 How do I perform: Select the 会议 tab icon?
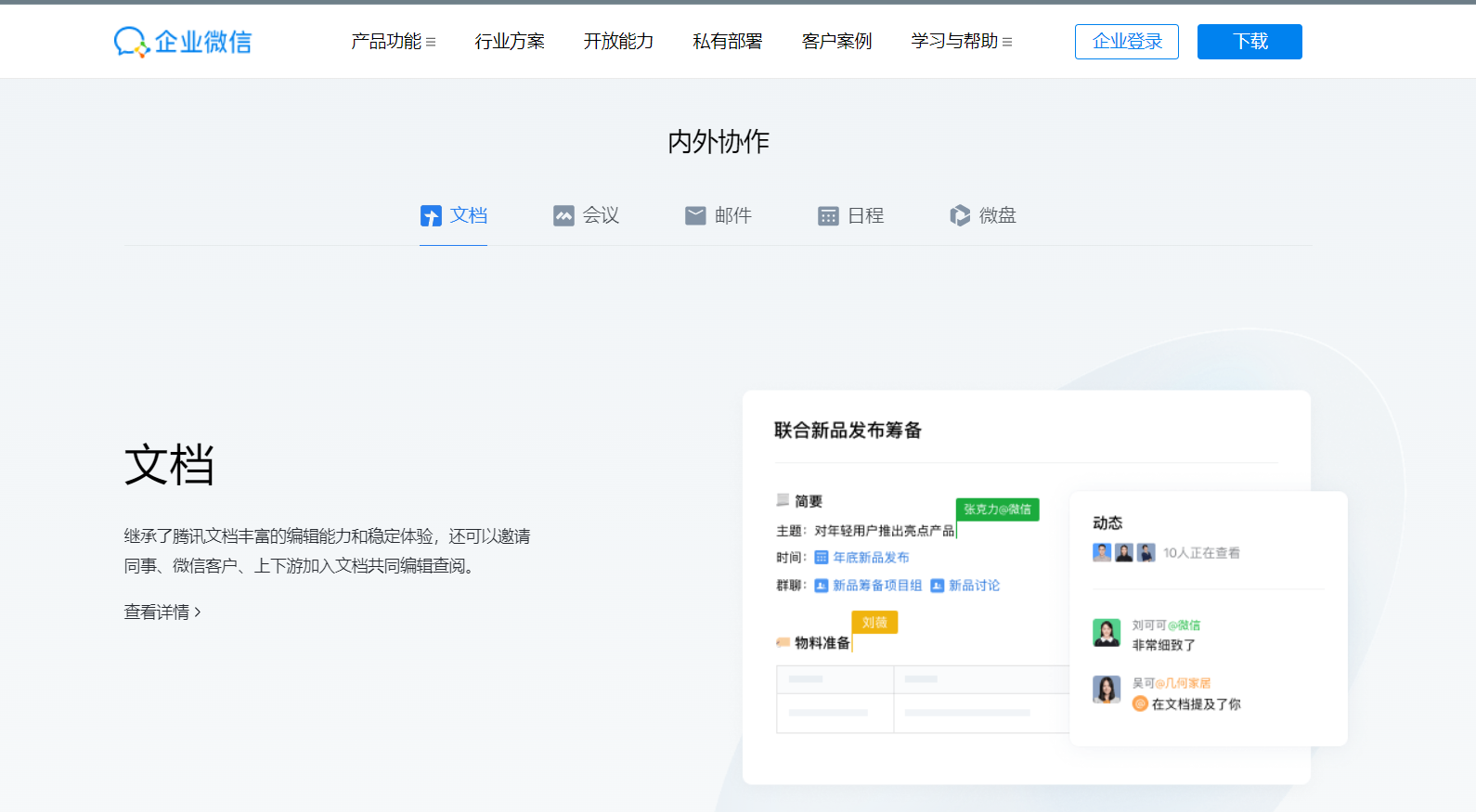coord(563,216)
